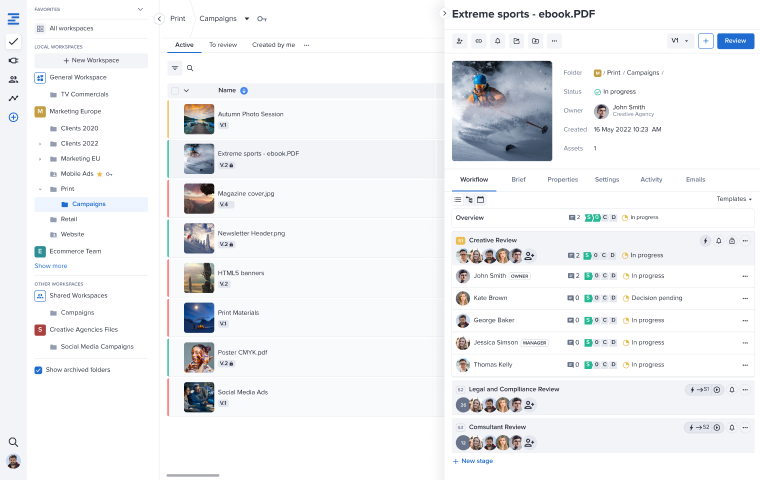Click the add user icon in asset toolbar
Viewport: 760px width, 480px height.
(459, 41)
